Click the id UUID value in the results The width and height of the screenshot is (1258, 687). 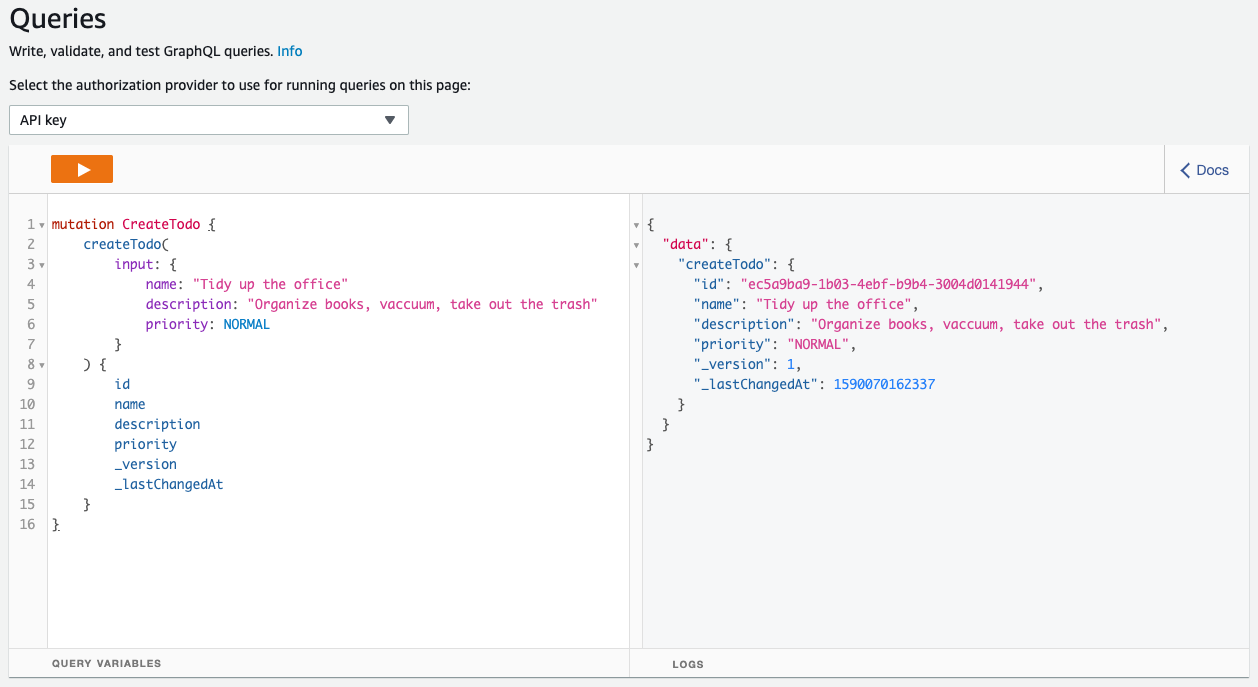click(890, 284)
